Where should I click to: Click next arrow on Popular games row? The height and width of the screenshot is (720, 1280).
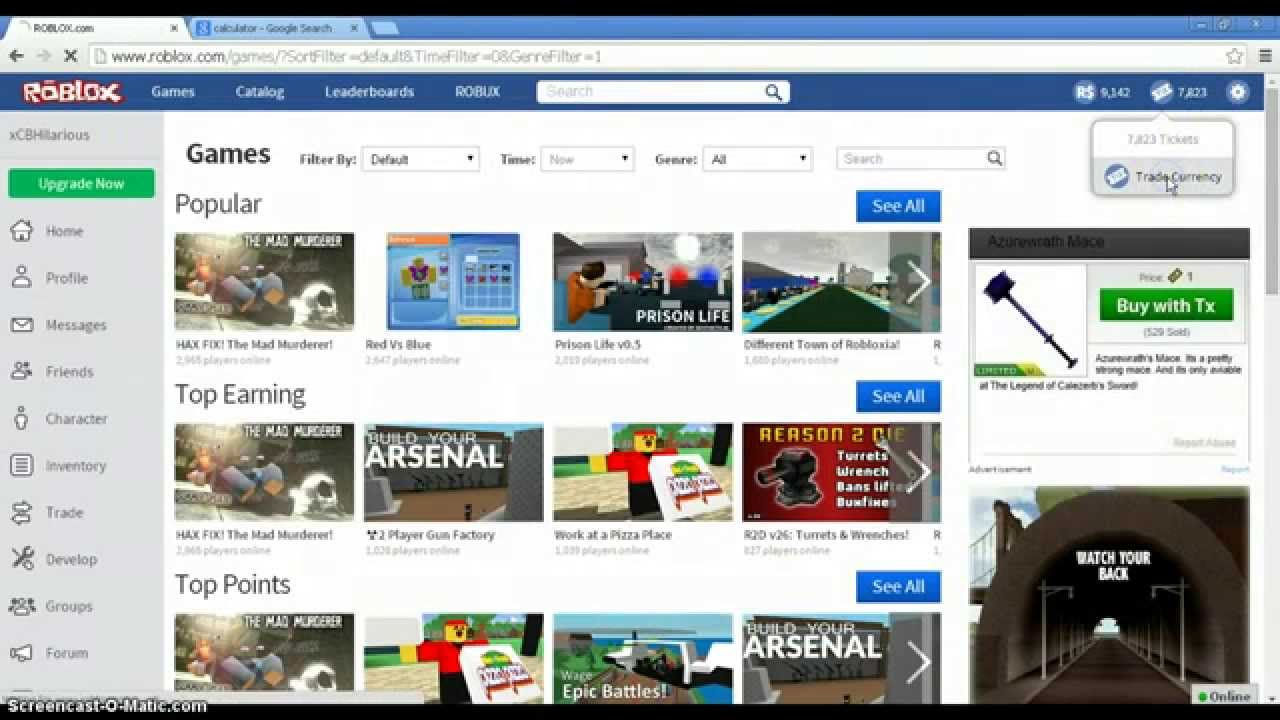(x=917, y=282)
